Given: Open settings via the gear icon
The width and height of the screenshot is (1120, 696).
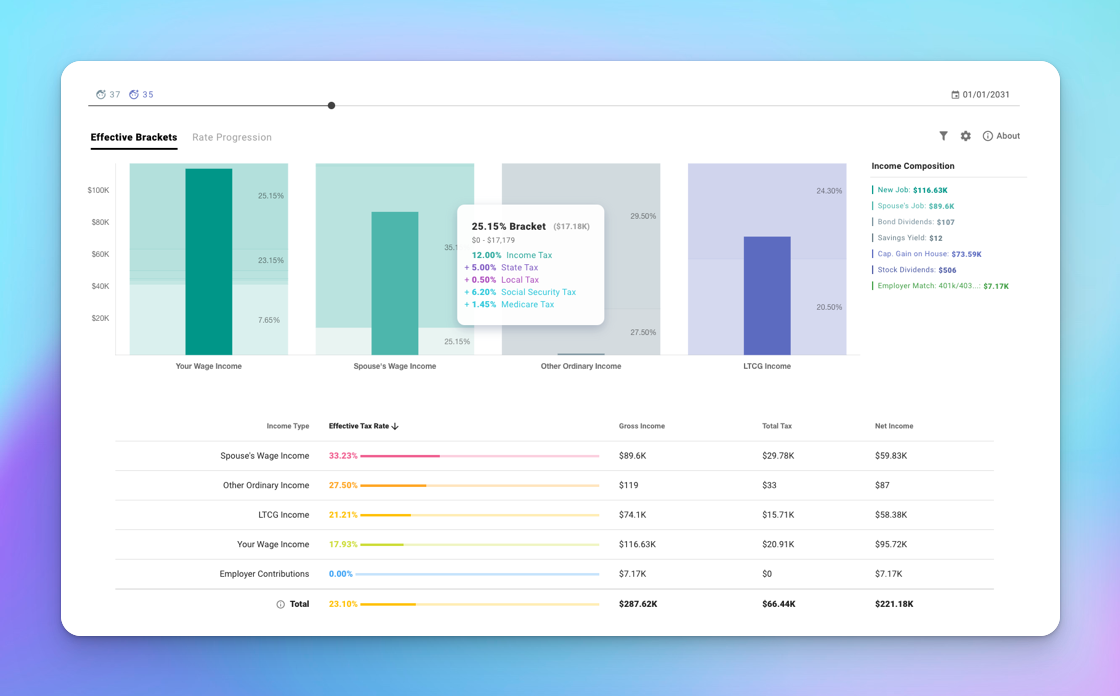Looking at the screenshot, I should [966, 136].
